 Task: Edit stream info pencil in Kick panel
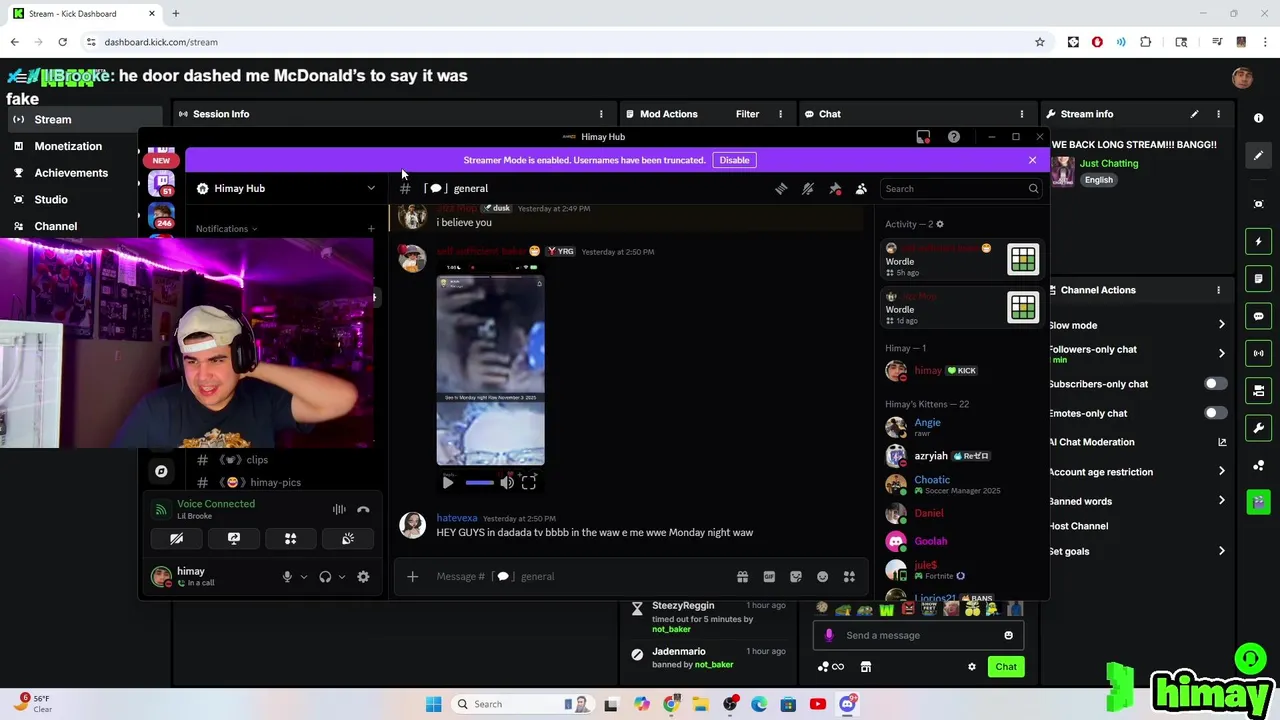pyautogui.click(x=1194, y=114)
